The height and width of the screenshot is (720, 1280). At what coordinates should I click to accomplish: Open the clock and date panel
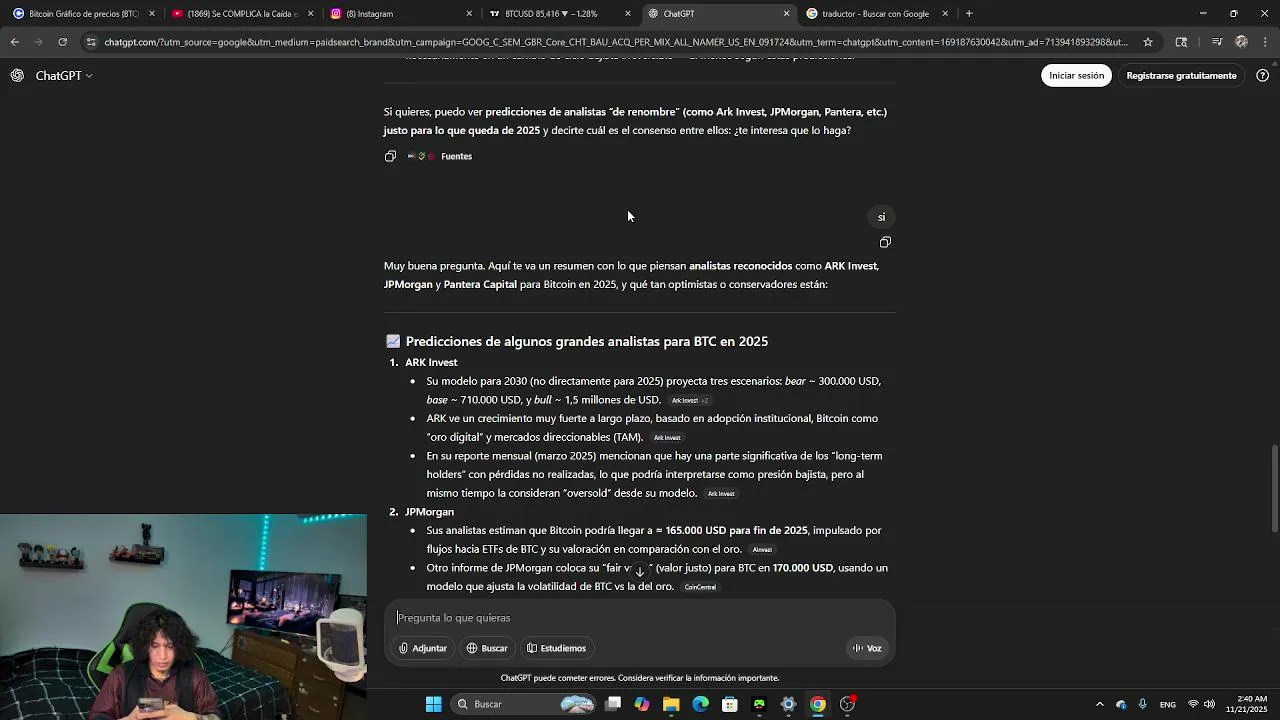click(1246, 704)
